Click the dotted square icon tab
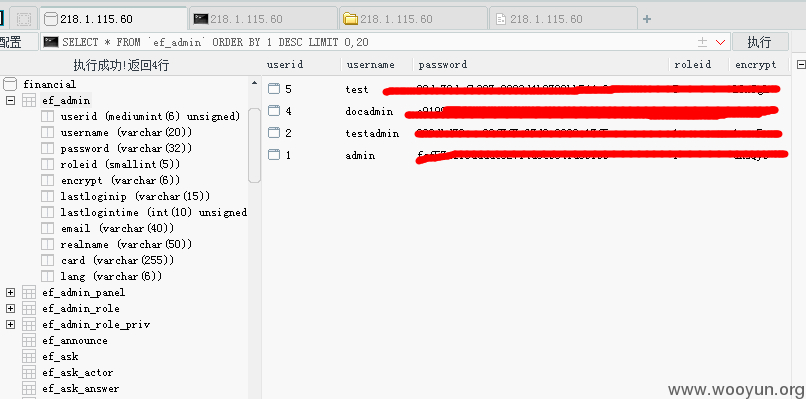806x399 pixels. (24, 20)
